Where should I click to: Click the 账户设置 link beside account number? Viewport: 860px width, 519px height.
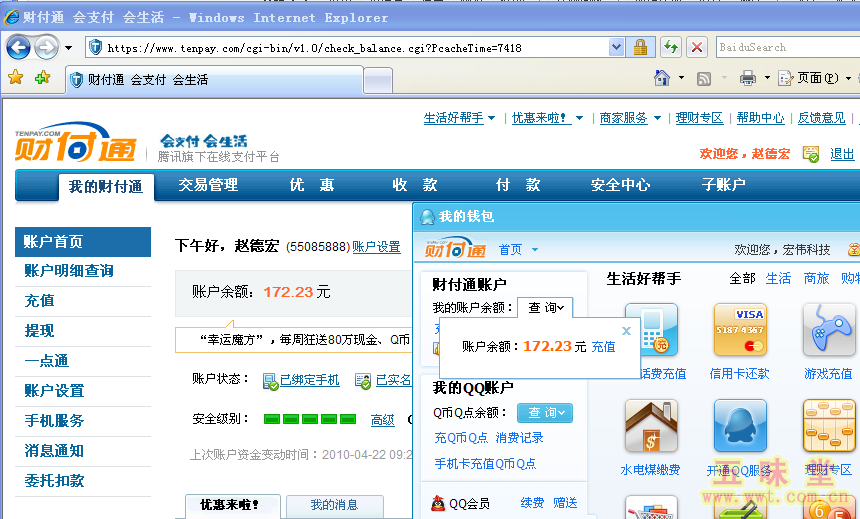click(376, 247)
